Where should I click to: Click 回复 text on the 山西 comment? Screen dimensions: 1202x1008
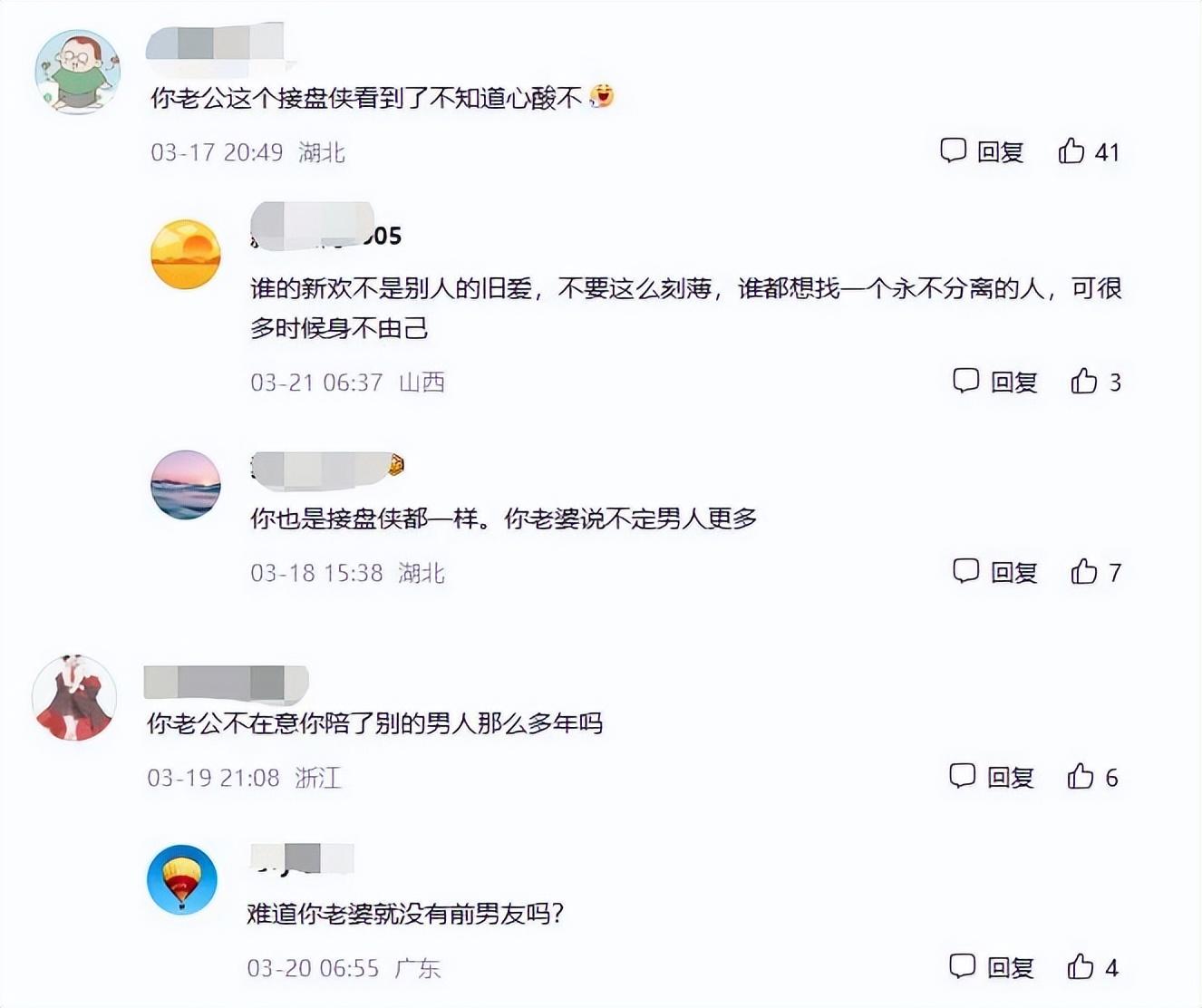[1013, 382]
